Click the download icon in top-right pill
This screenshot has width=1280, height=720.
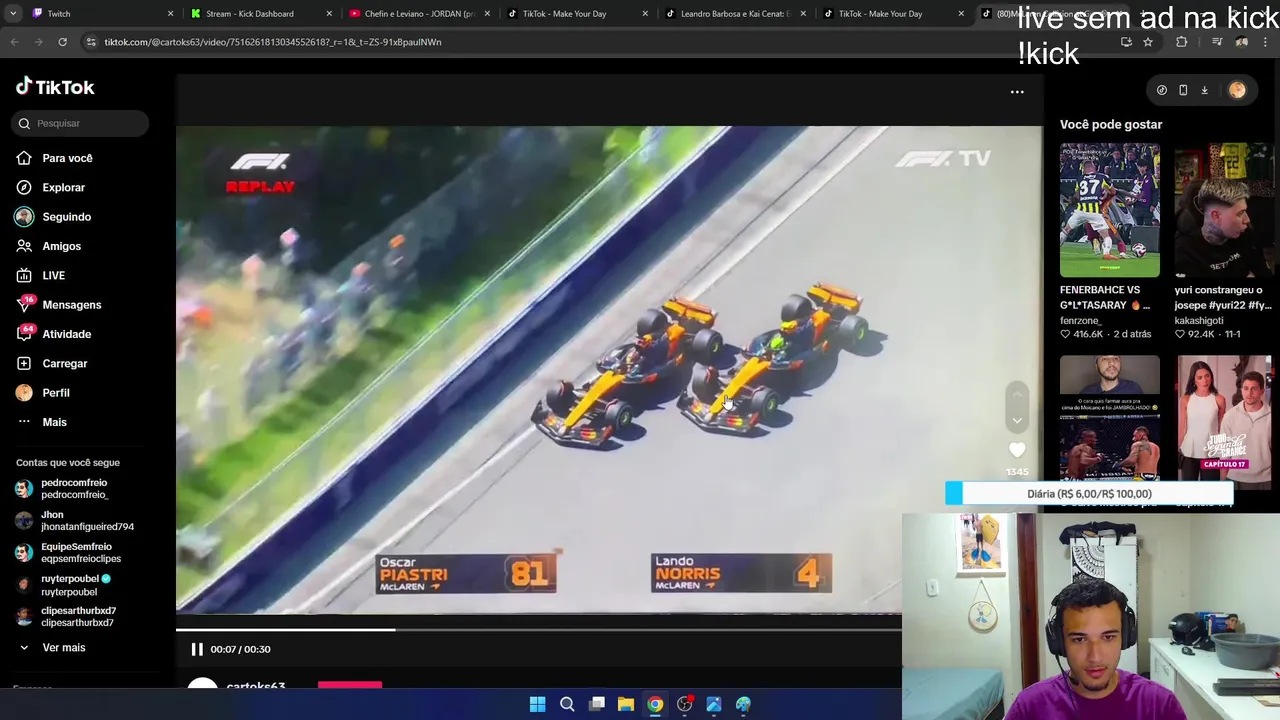1204,90
